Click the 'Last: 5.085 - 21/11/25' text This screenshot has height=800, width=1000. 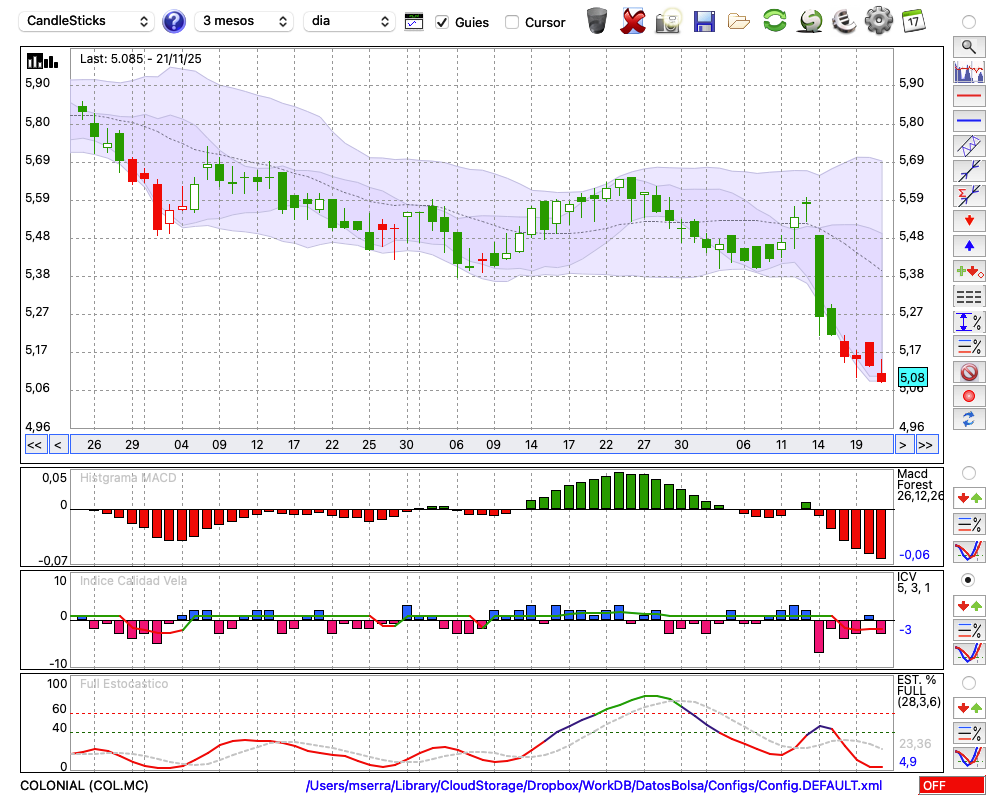click(140, 59)
